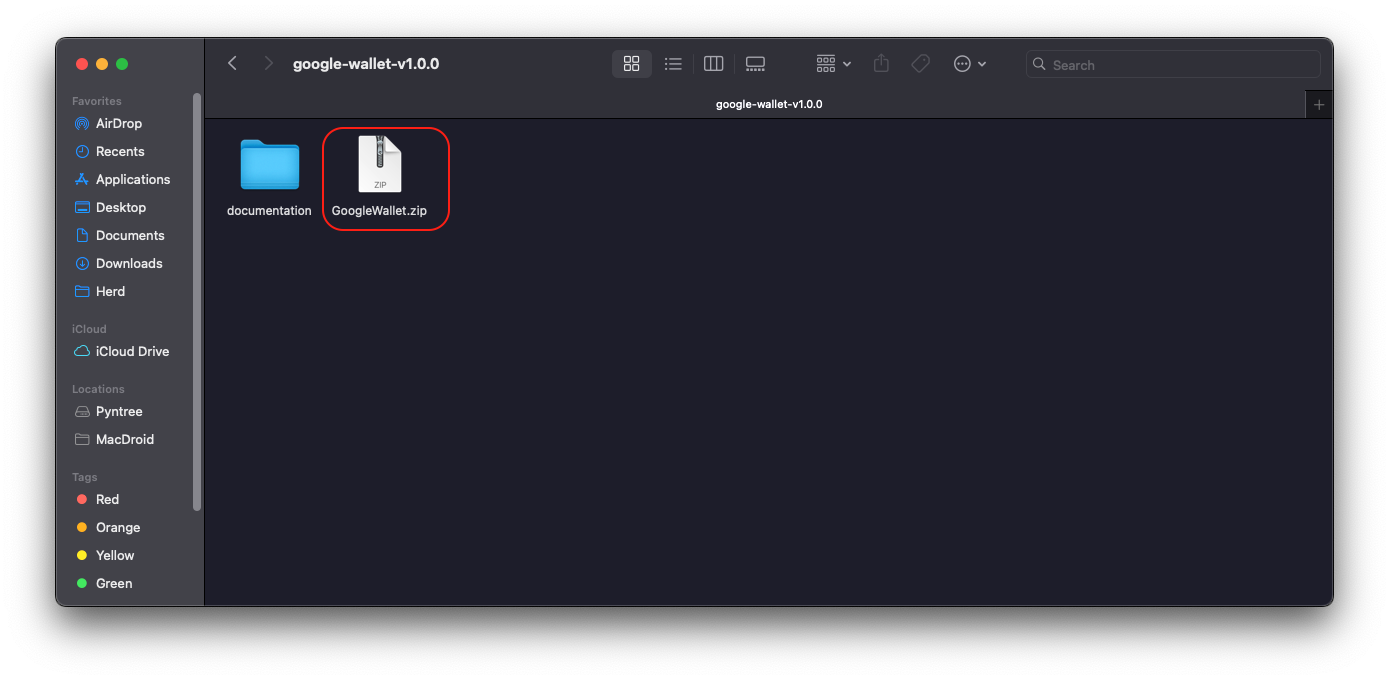Click the Search input field
This screenshot has width=1389, height=680.
click(x=1180, y=65)
